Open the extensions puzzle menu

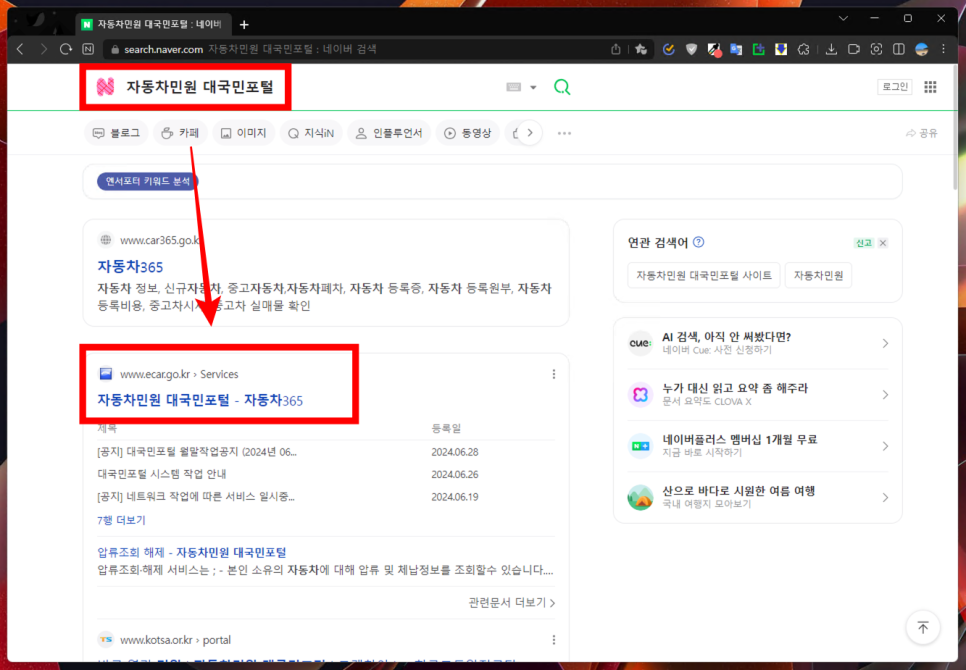pos(803,49)
